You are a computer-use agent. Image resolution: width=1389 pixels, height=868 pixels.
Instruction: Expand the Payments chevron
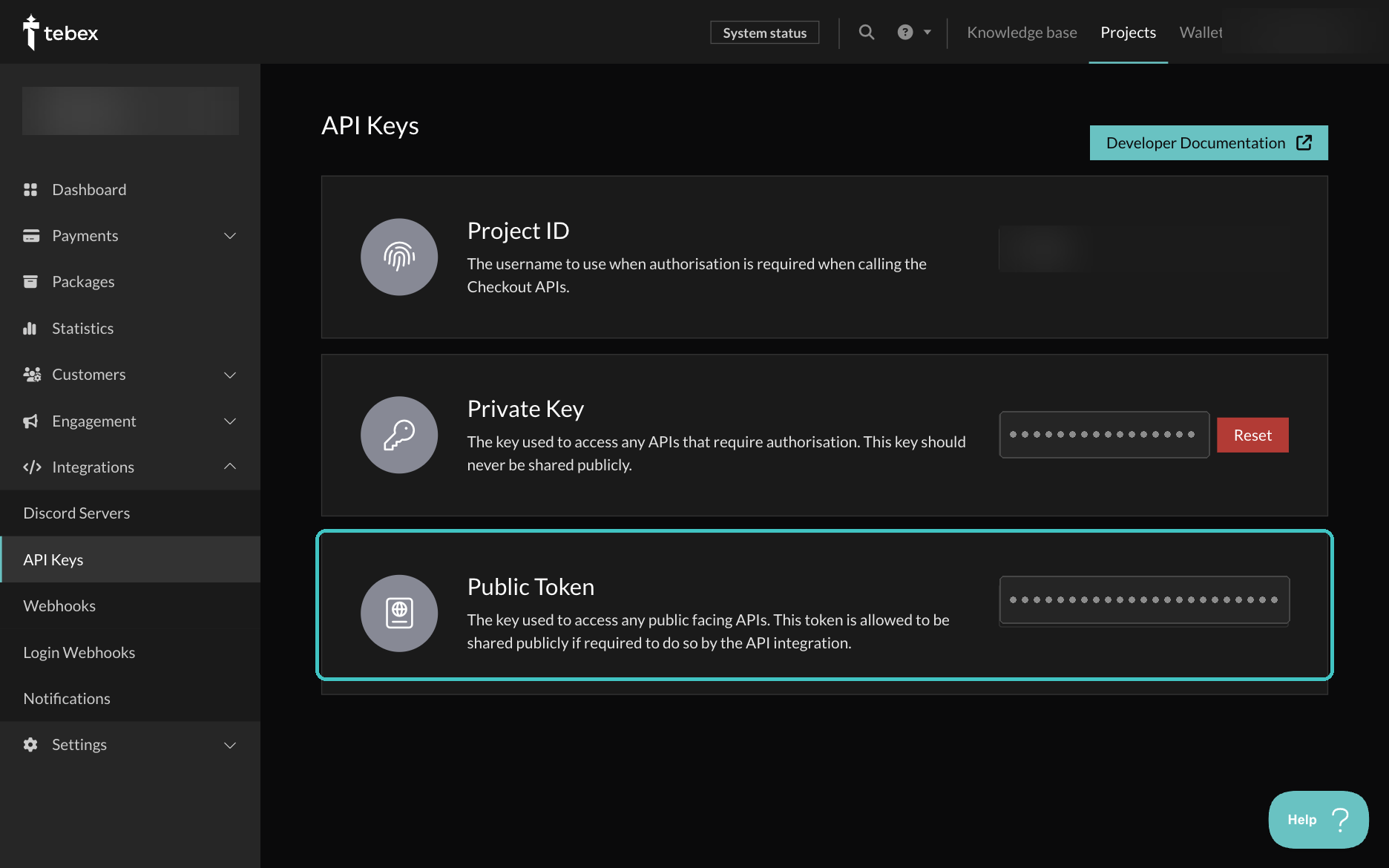(x=230, y=236)
